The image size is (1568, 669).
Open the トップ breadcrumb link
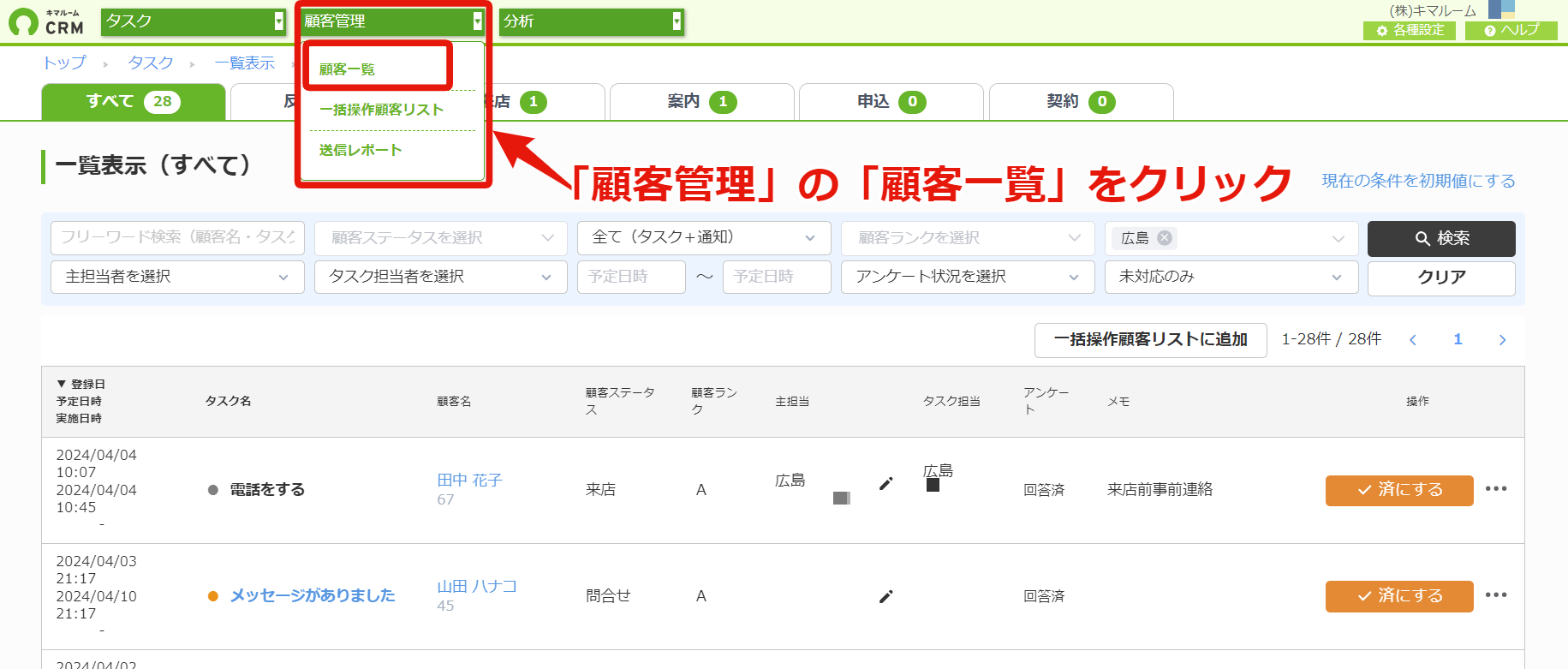65,63
